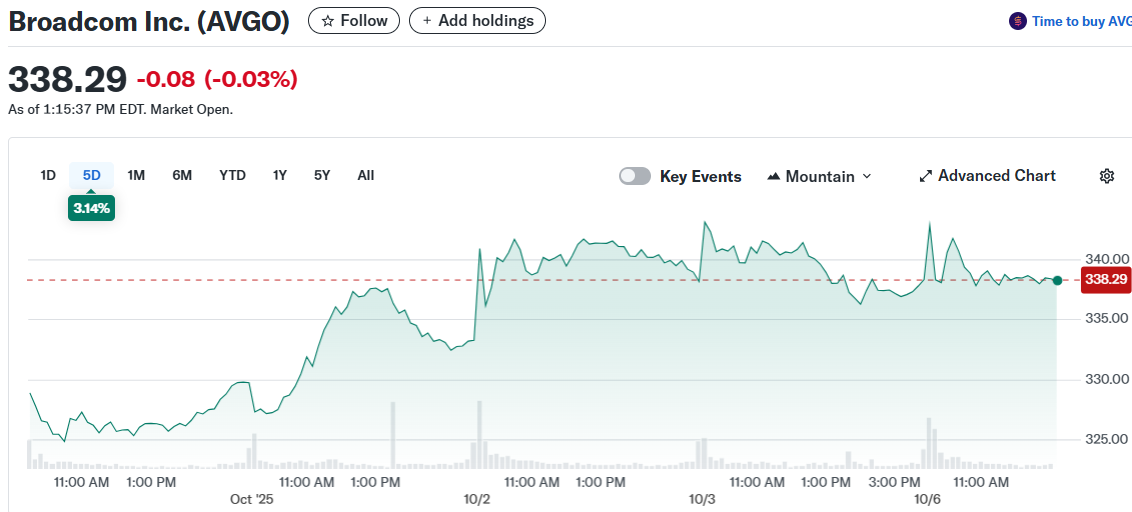Select the 5Y time range
The width and height of the screenshot is (1132, 512).
pyautogui.click(x=321, y=175)
